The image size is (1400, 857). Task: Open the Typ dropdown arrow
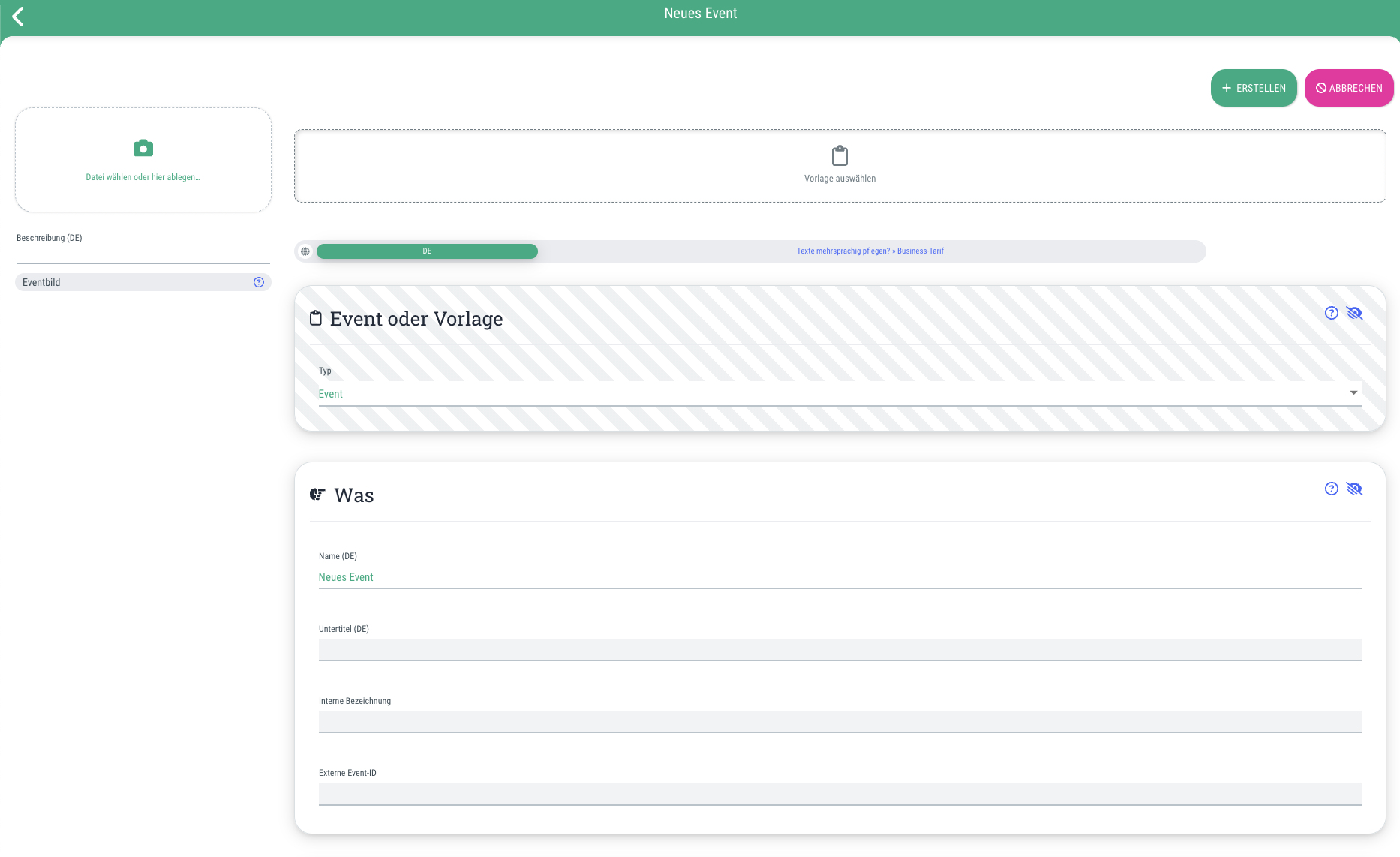[x=1353, y=393]
